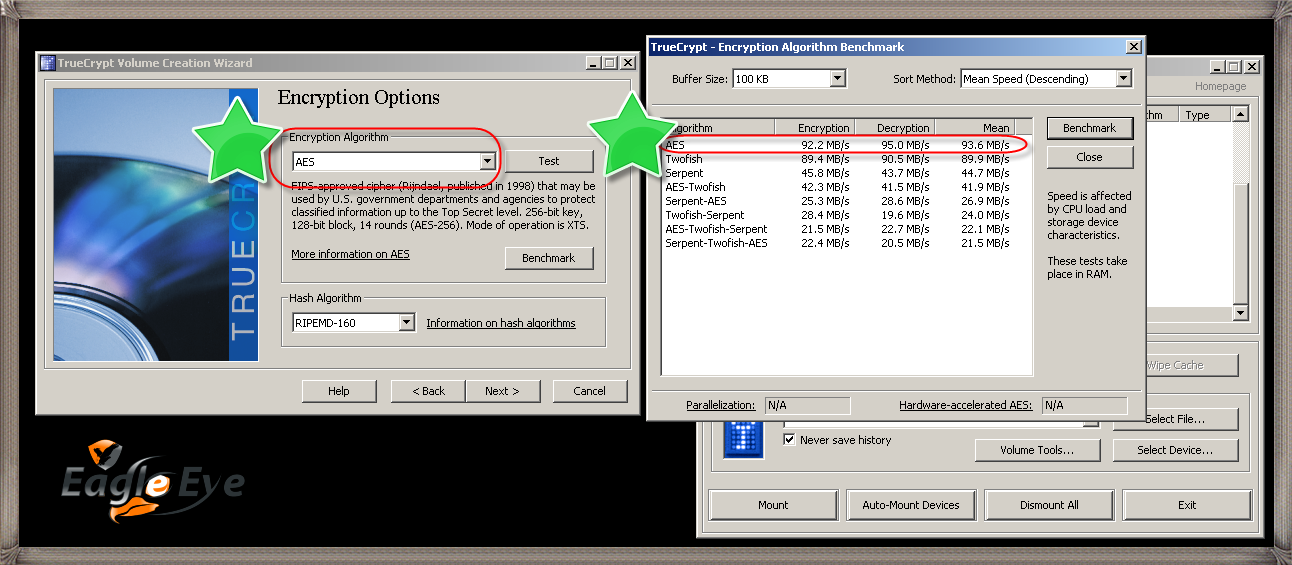Select the AES-Twofish-Serpent benchmark row
Viewport: 1292px width, 565px height.
coord(845,229)
